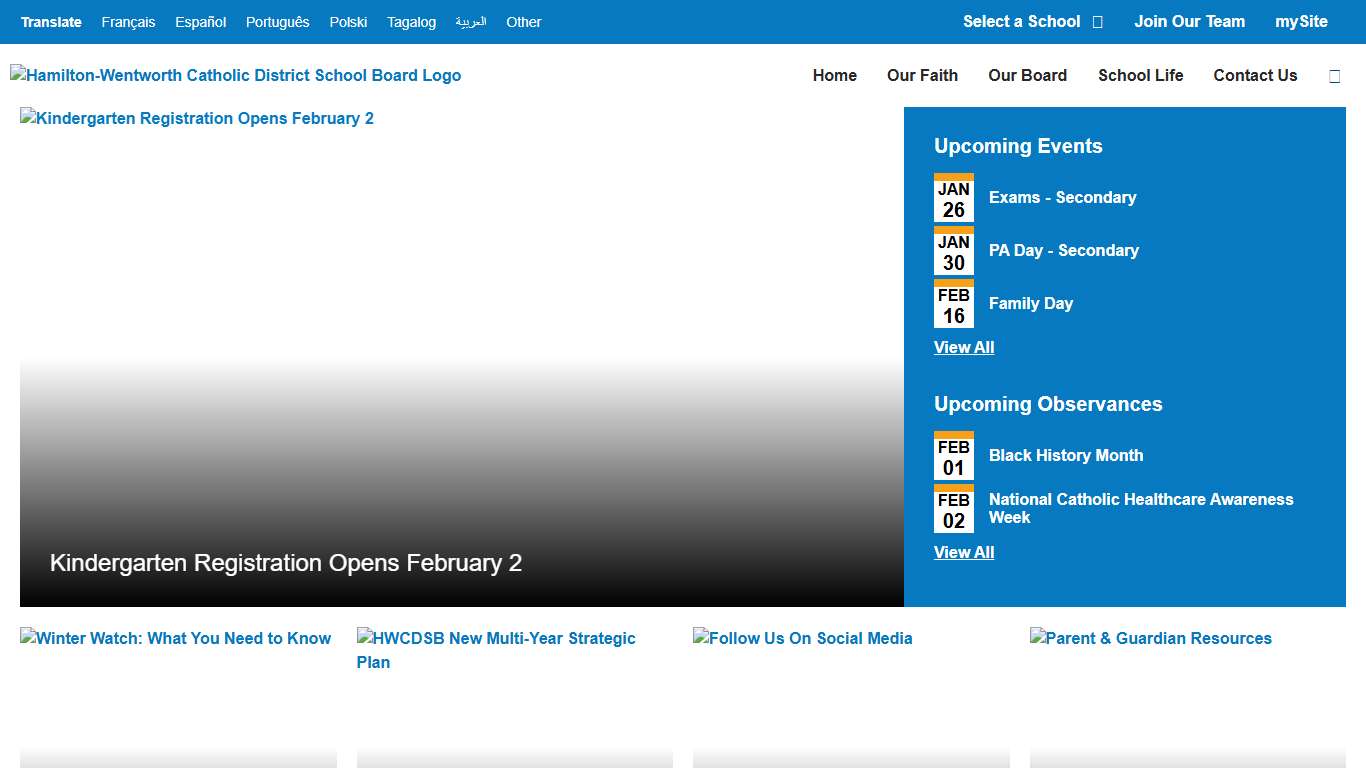This screenshot has width=1366, height=768.
Task: Translate the page to Français
Action: 128,22
